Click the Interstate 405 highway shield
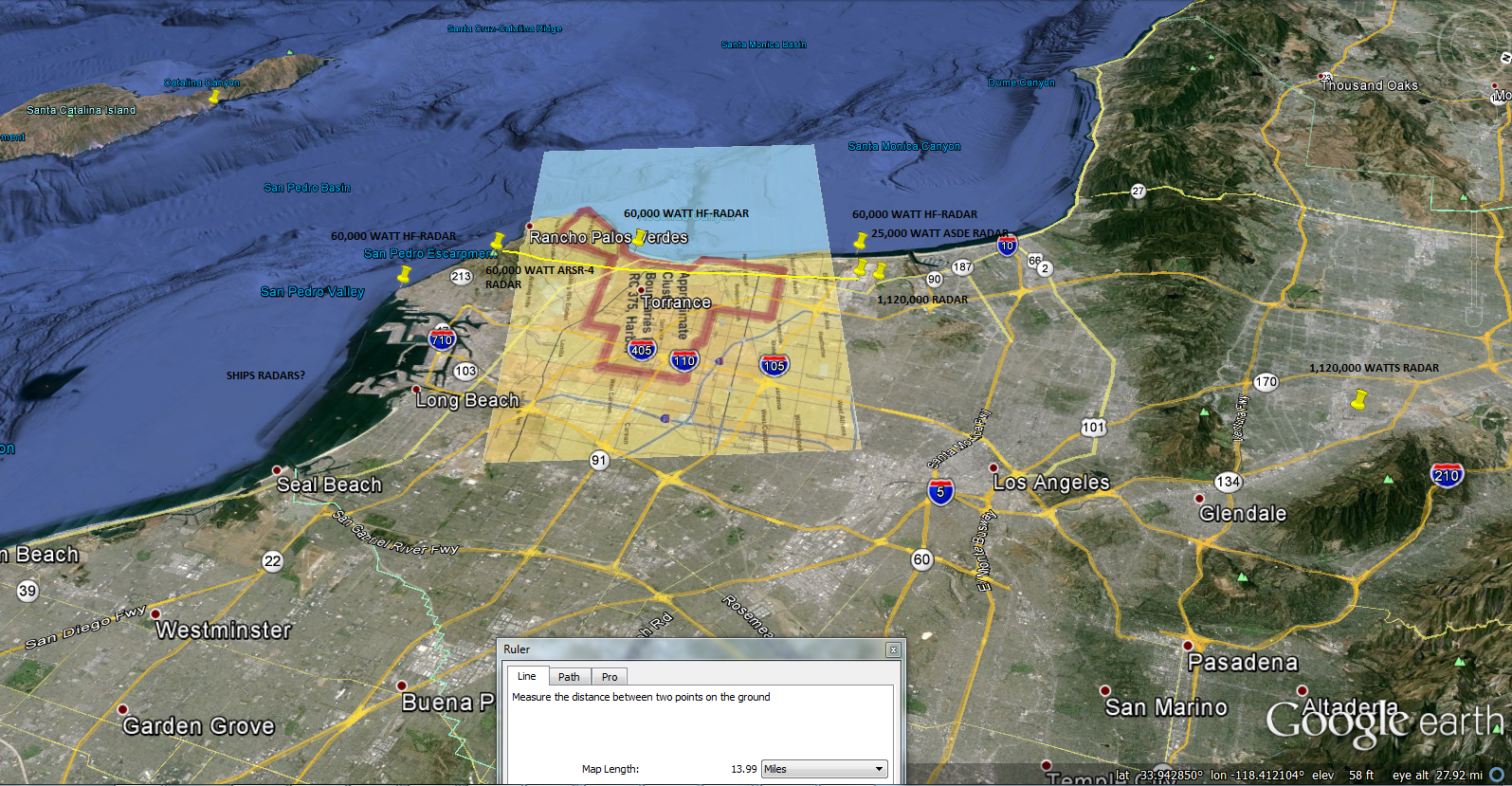The image size is (1512, 786). coord(642,350)
